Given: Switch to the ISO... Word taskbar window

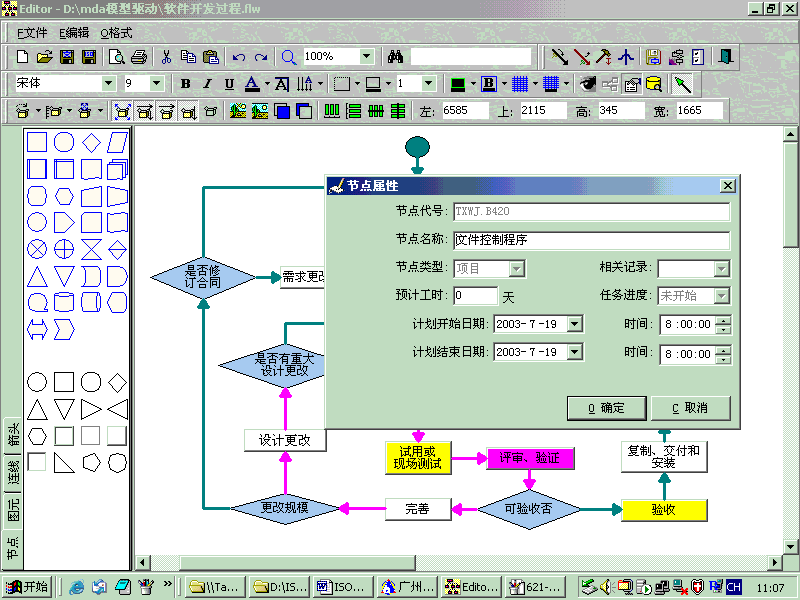Looking at the screenshot, I should click(x=341, y=587).
